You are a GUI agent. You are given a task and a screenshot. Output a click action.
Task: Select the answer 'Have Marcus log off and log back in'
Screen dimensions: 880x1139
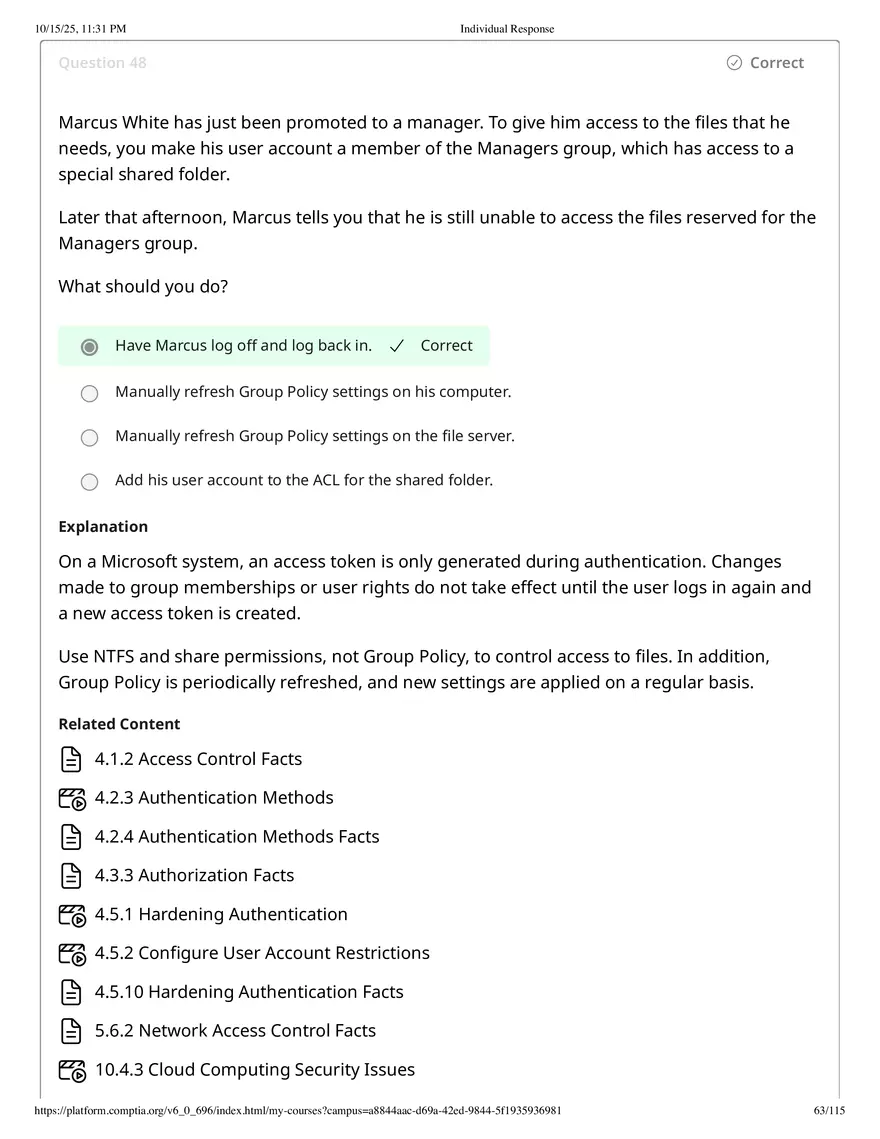coord(89,346)
